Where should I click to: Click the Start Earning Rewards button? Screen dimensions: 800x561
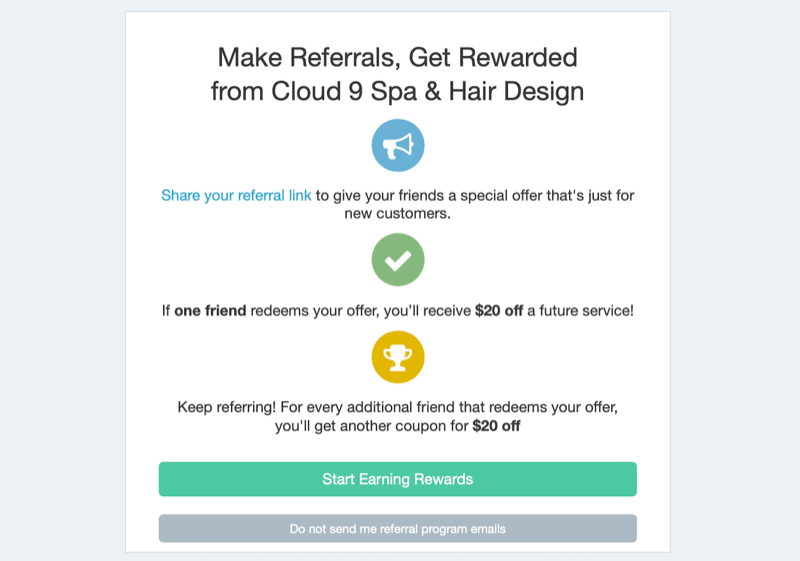coord(397,479)
